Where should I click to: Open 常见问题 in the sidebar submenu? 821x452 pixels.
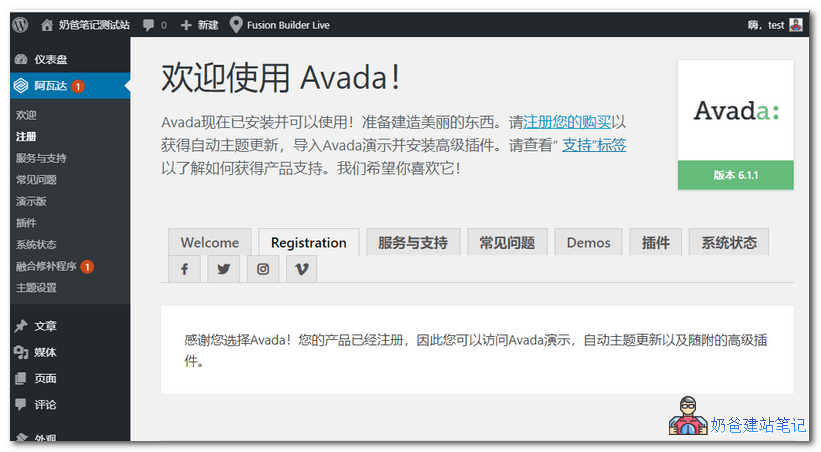click(36, 180)
